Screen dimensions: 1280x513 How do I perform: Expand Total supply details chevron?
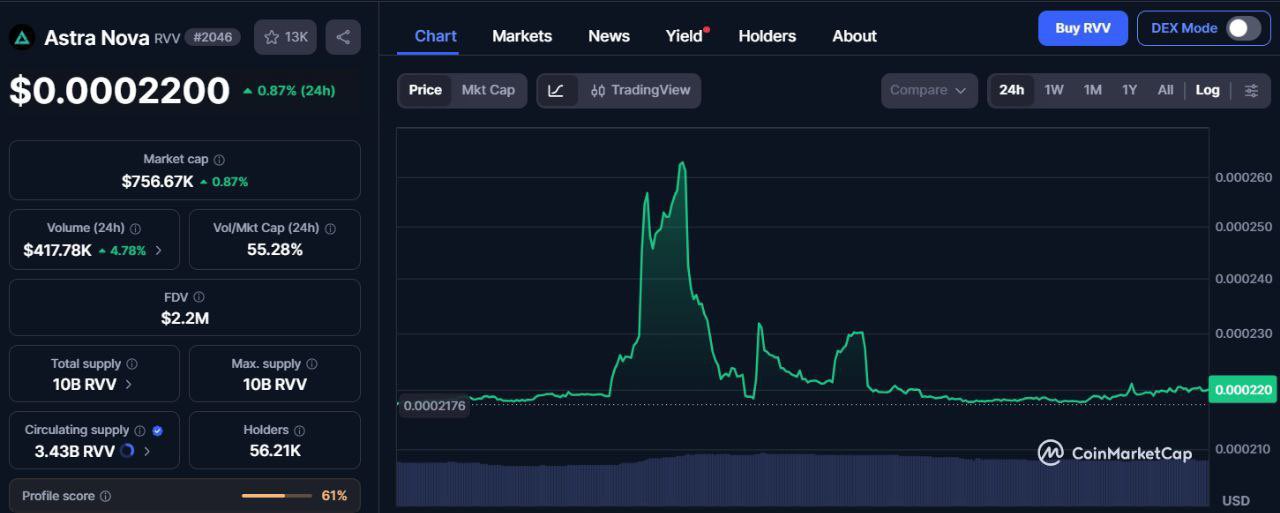coord(128,385)
